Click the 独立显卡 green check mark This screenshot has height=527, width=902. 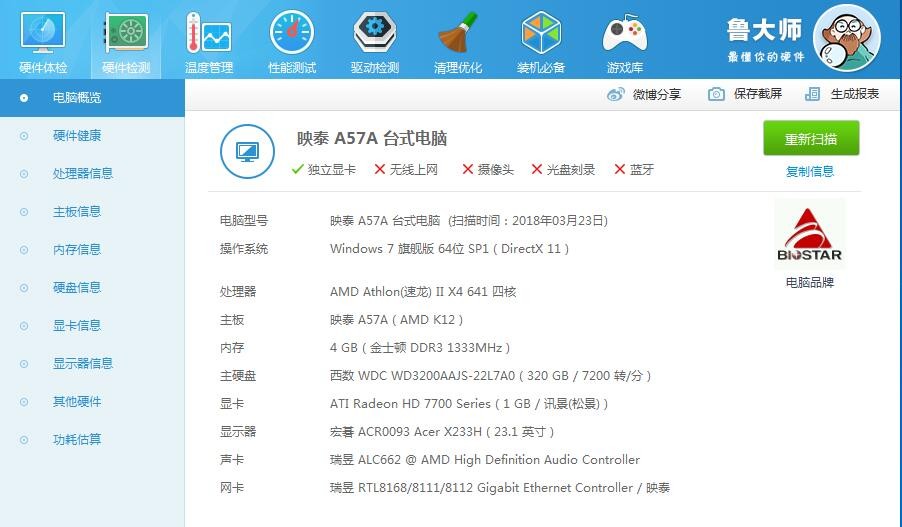click(x=297, y=169)
